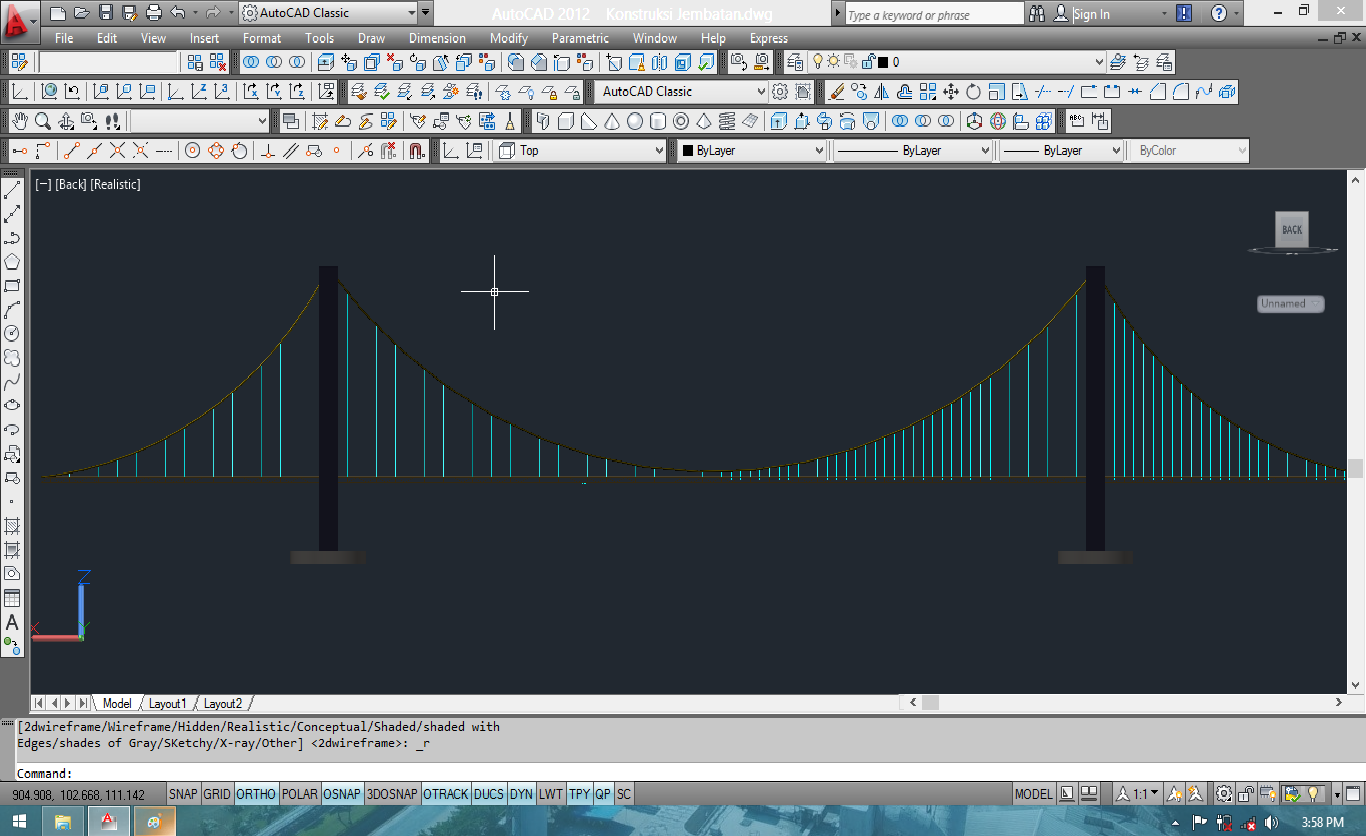Select the Rectangle draw tool

click(12, 286)
